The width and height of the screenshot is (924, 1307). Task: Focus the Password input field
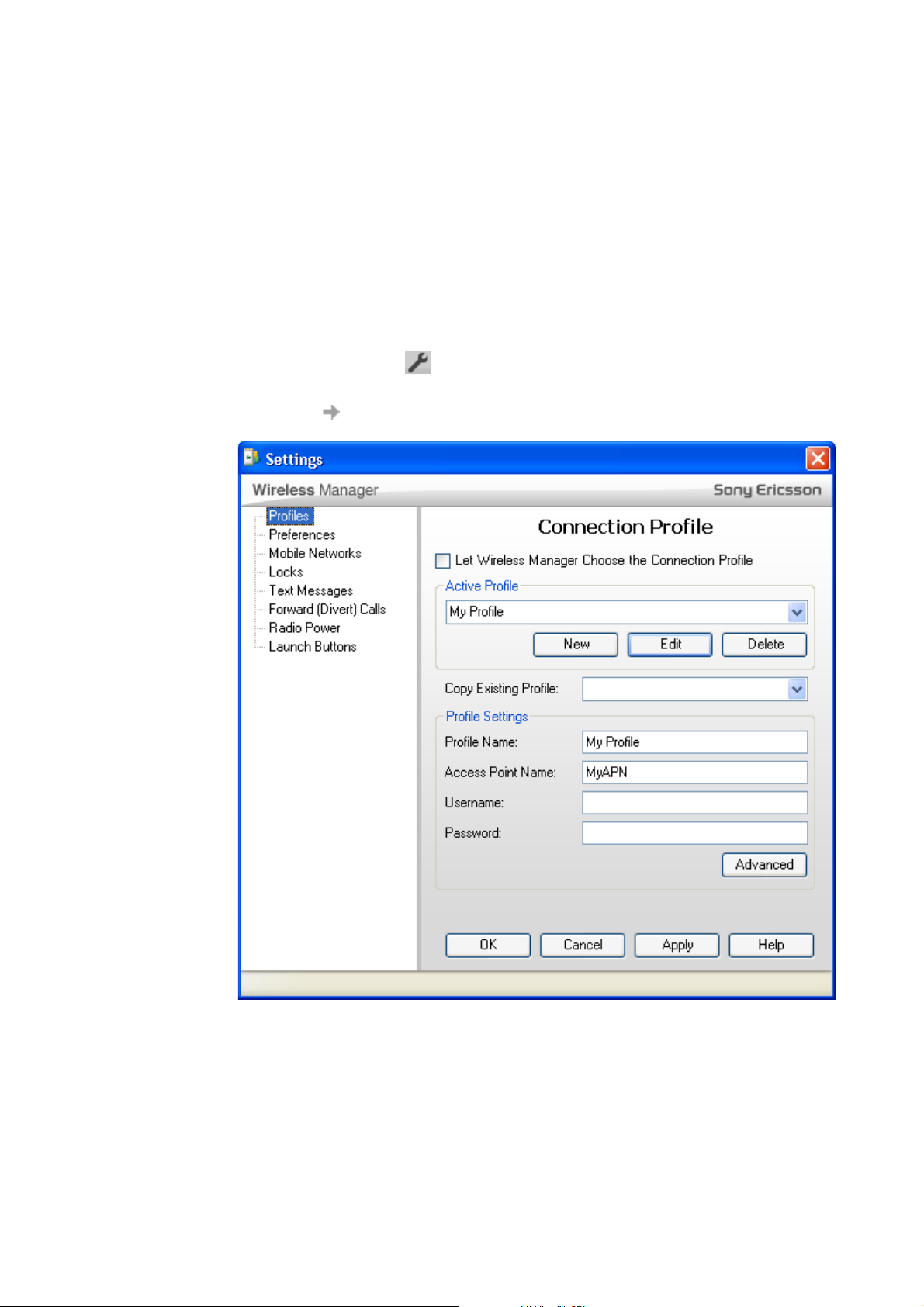tap(695, 833)
